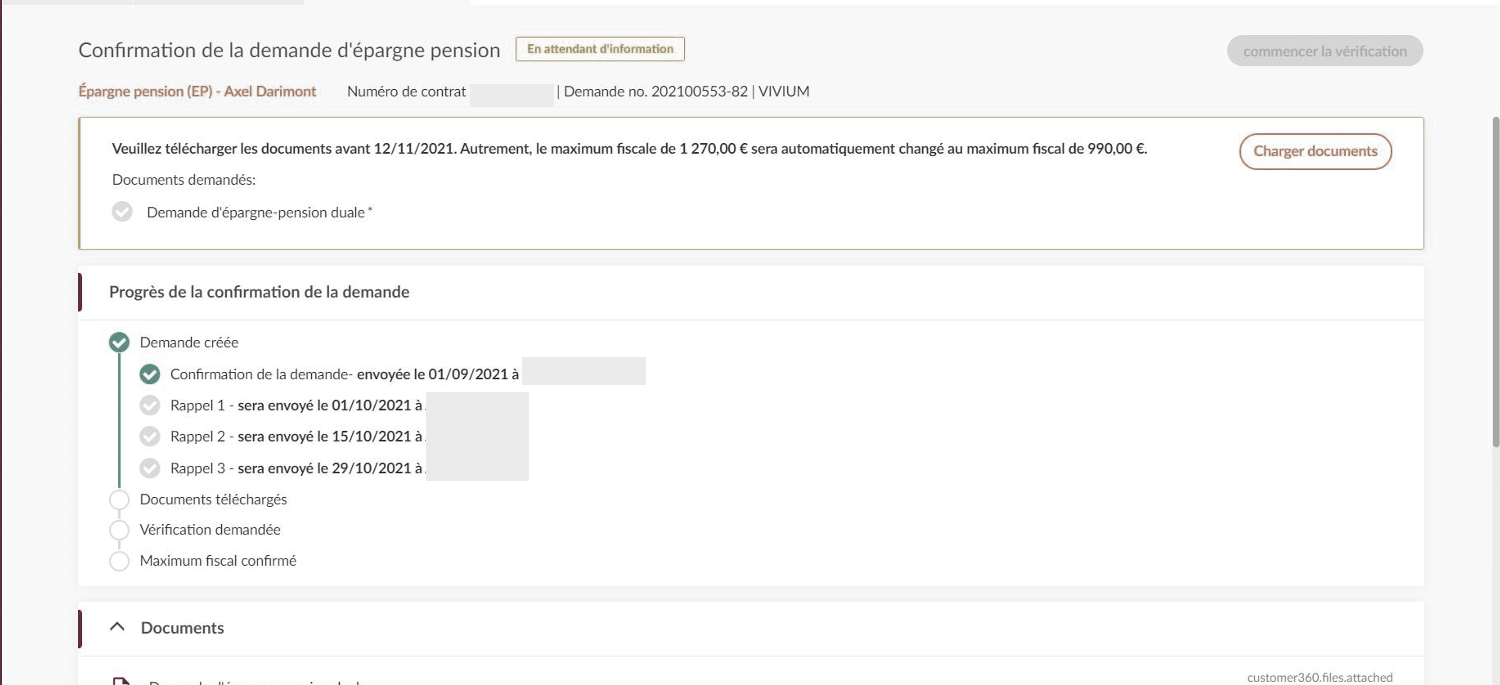Click the grey Rappel 3 check icon
Image resolution: width=1500 pixels, height=685 pixels.
pyautogui.click(x=150, y=467)
